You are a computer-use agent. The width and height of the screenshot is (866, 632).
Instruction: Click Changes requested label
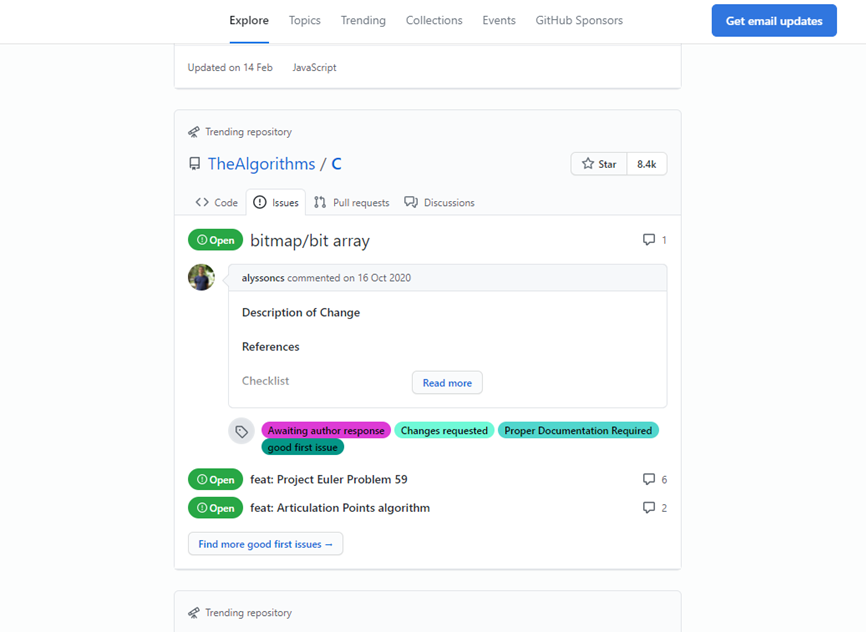point(444,430)
